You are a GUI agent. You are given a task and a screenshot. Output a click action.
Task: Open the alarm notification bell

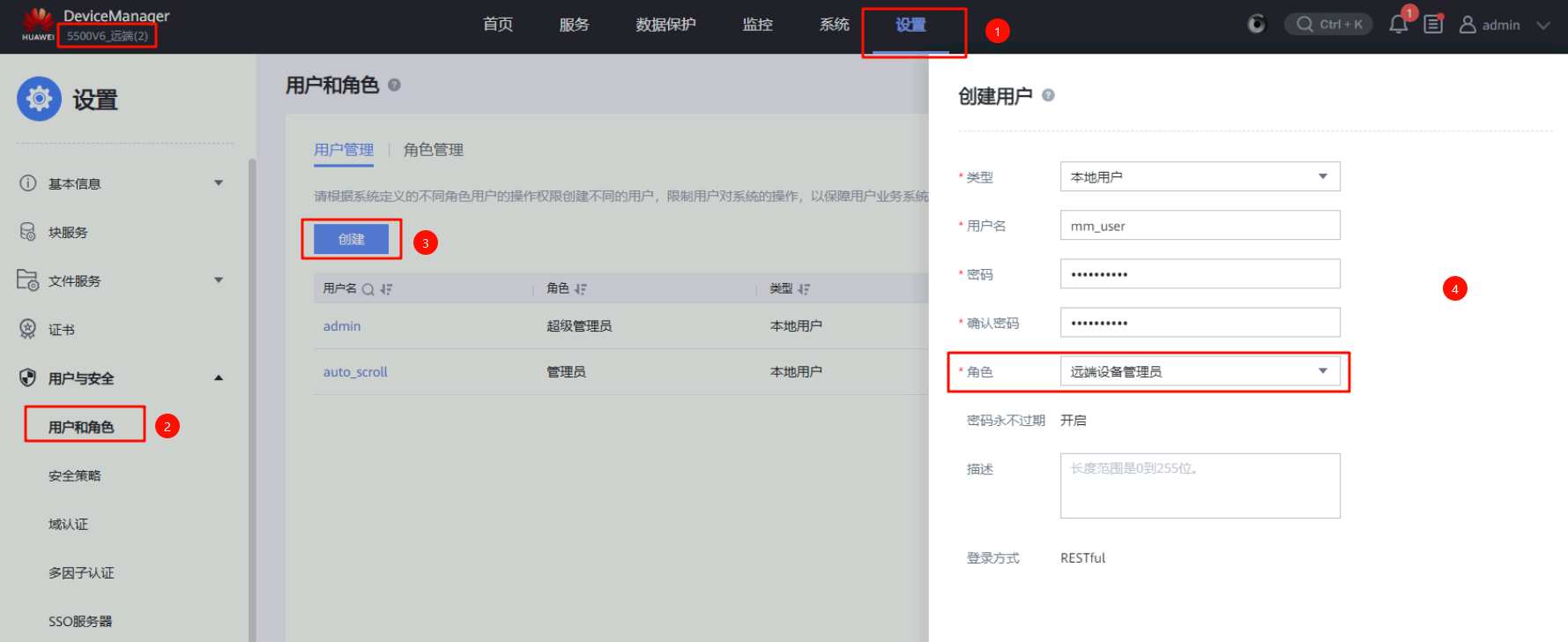(1398, 25)
